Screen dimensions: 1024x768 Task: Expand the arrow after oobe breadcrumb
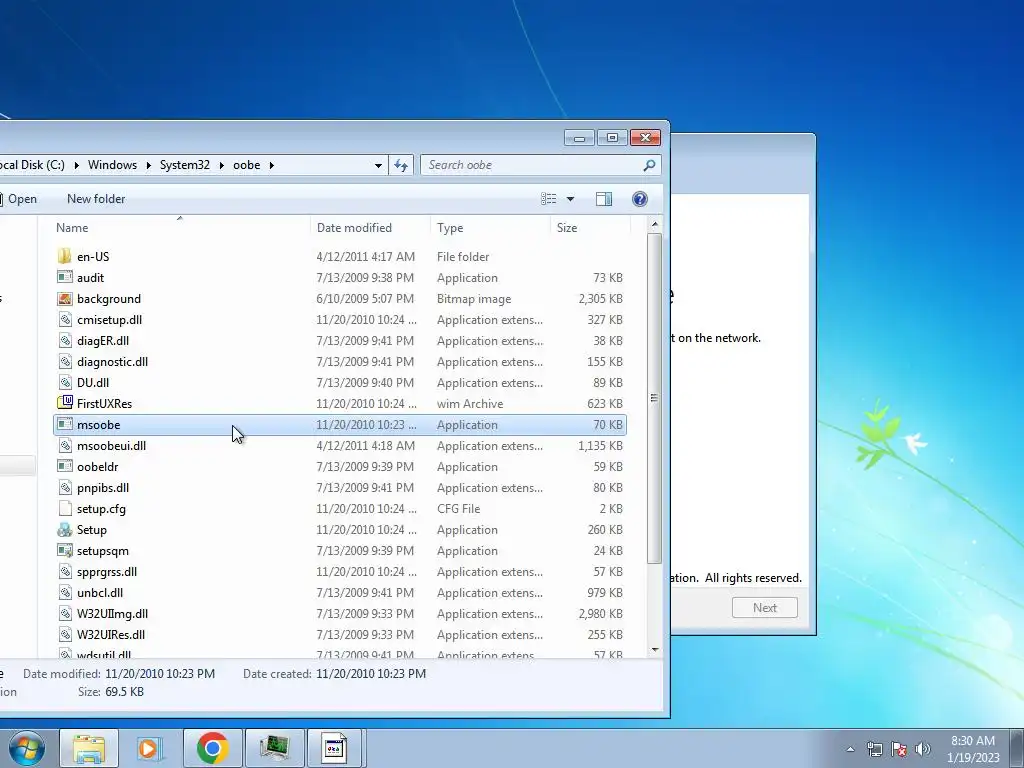(272, 165)
